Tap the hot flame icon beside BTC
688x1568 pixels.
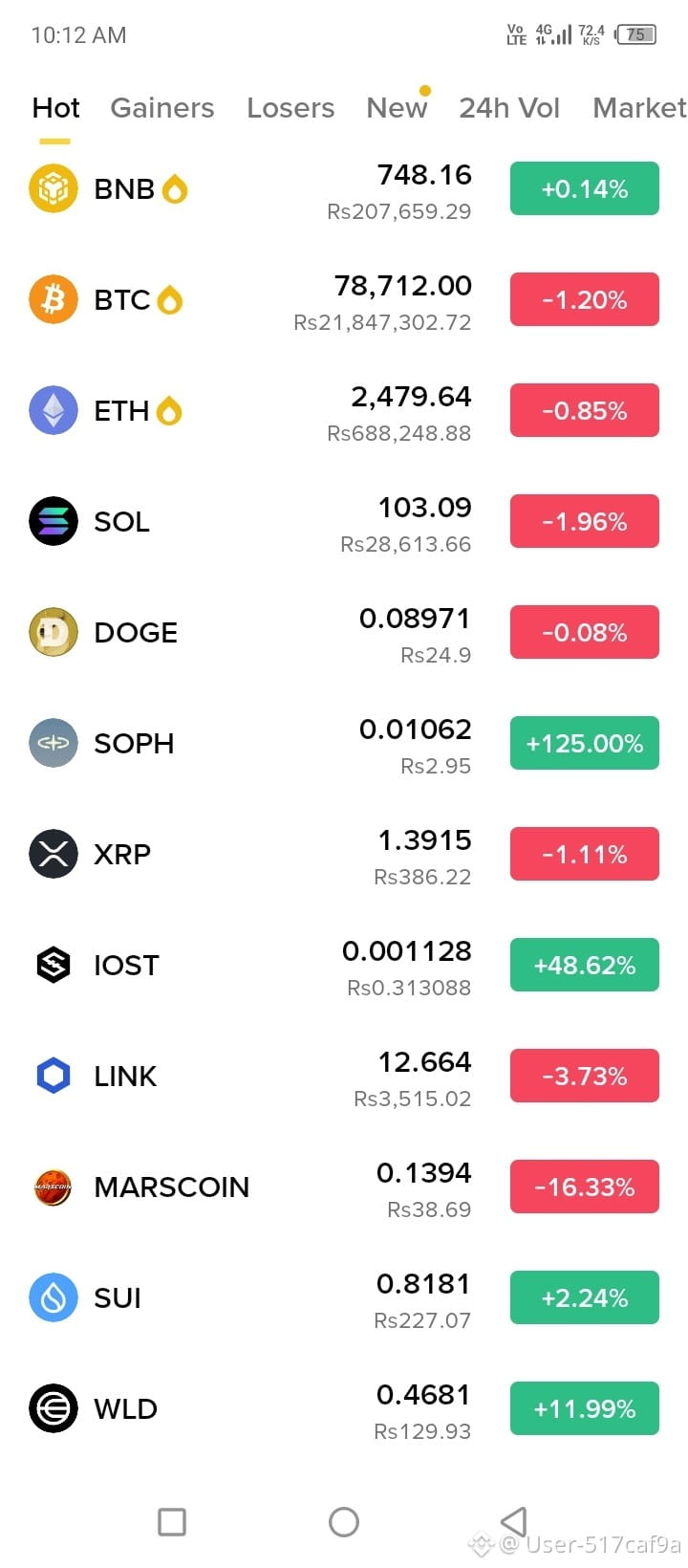(x=169, y=300)
